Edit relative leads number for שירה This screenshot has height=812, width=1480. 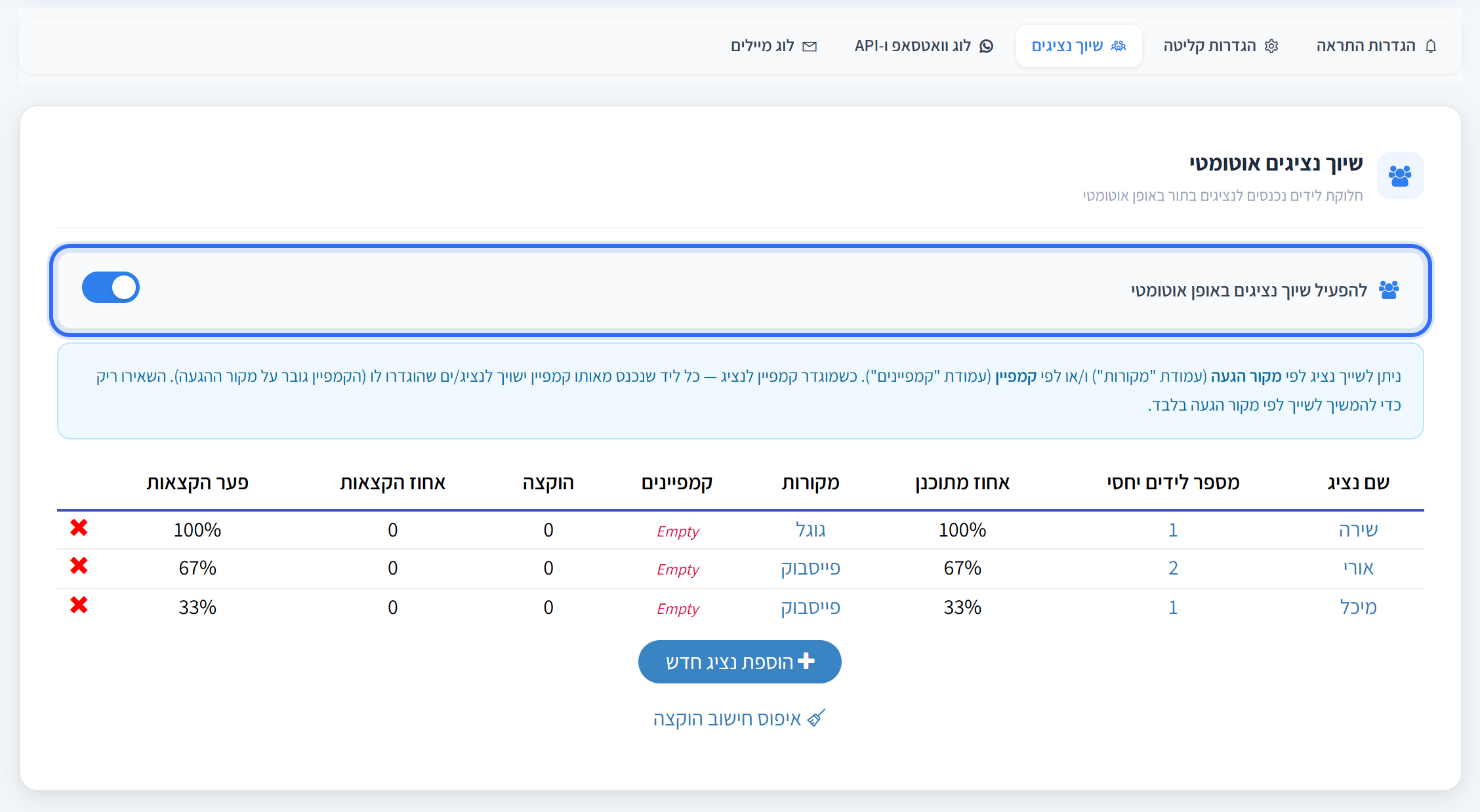tap(1173, 530)
